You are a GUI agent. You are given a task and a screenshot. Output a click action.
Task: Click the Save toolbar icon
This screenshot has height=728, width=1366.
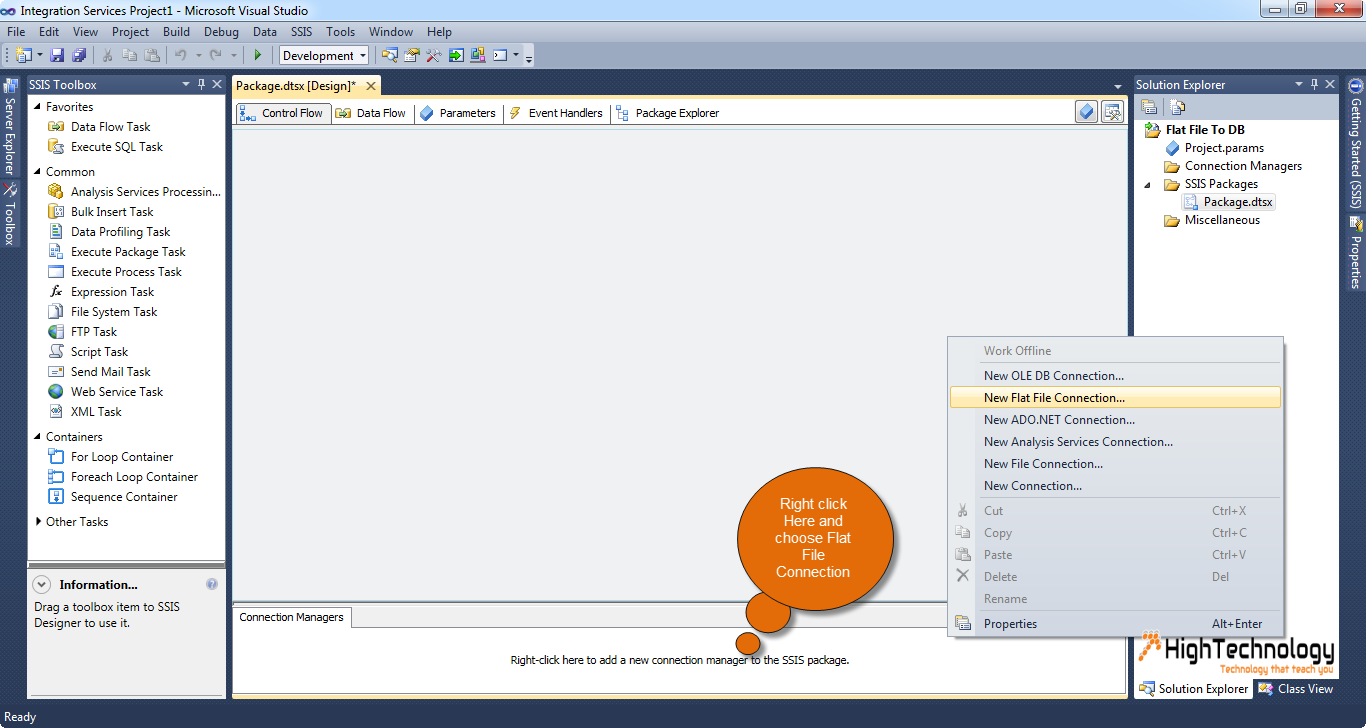57,55
